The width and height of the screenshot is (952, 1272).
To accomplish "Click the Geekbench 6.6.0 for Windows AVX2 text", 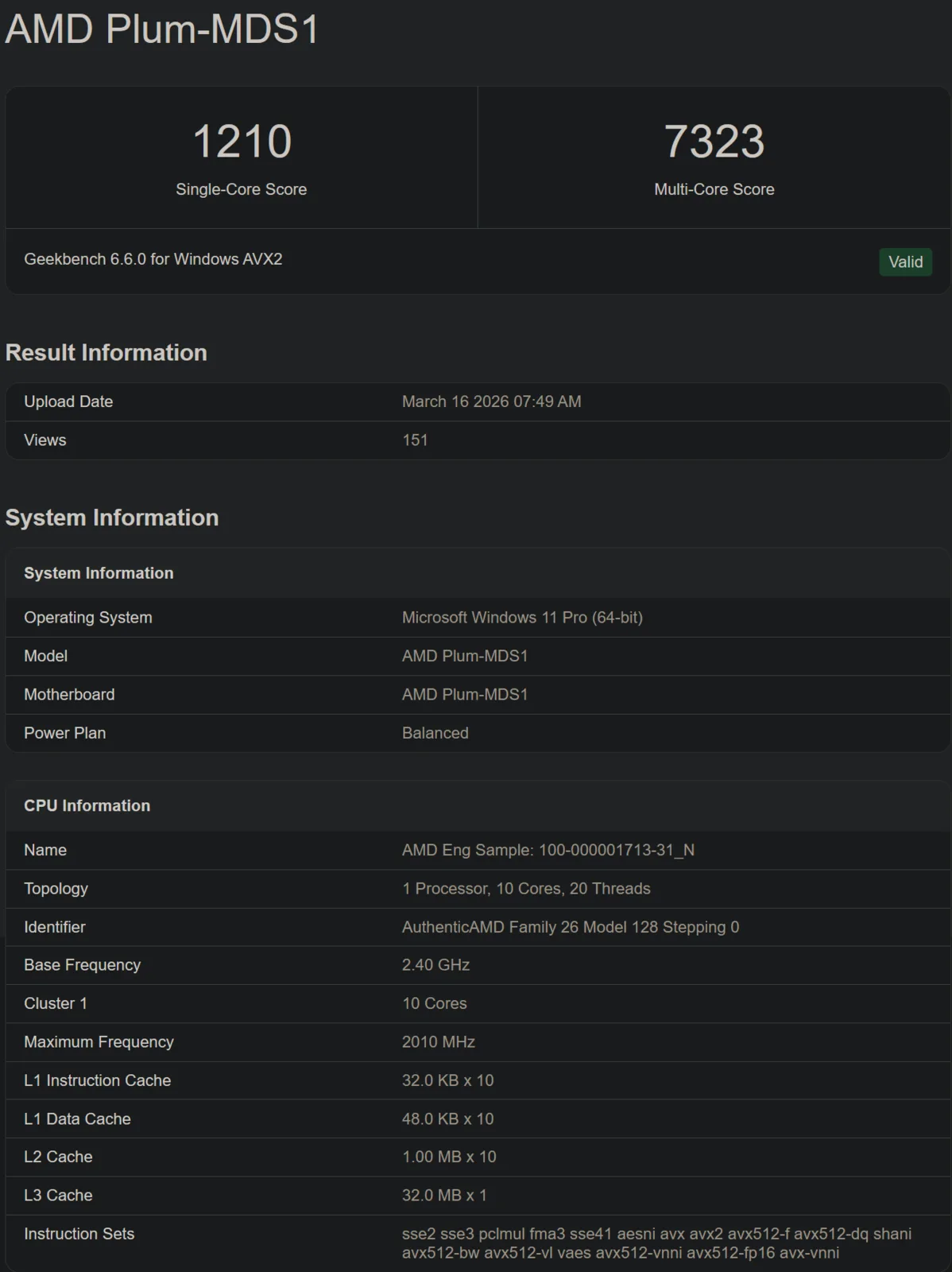I will [153, 259].
